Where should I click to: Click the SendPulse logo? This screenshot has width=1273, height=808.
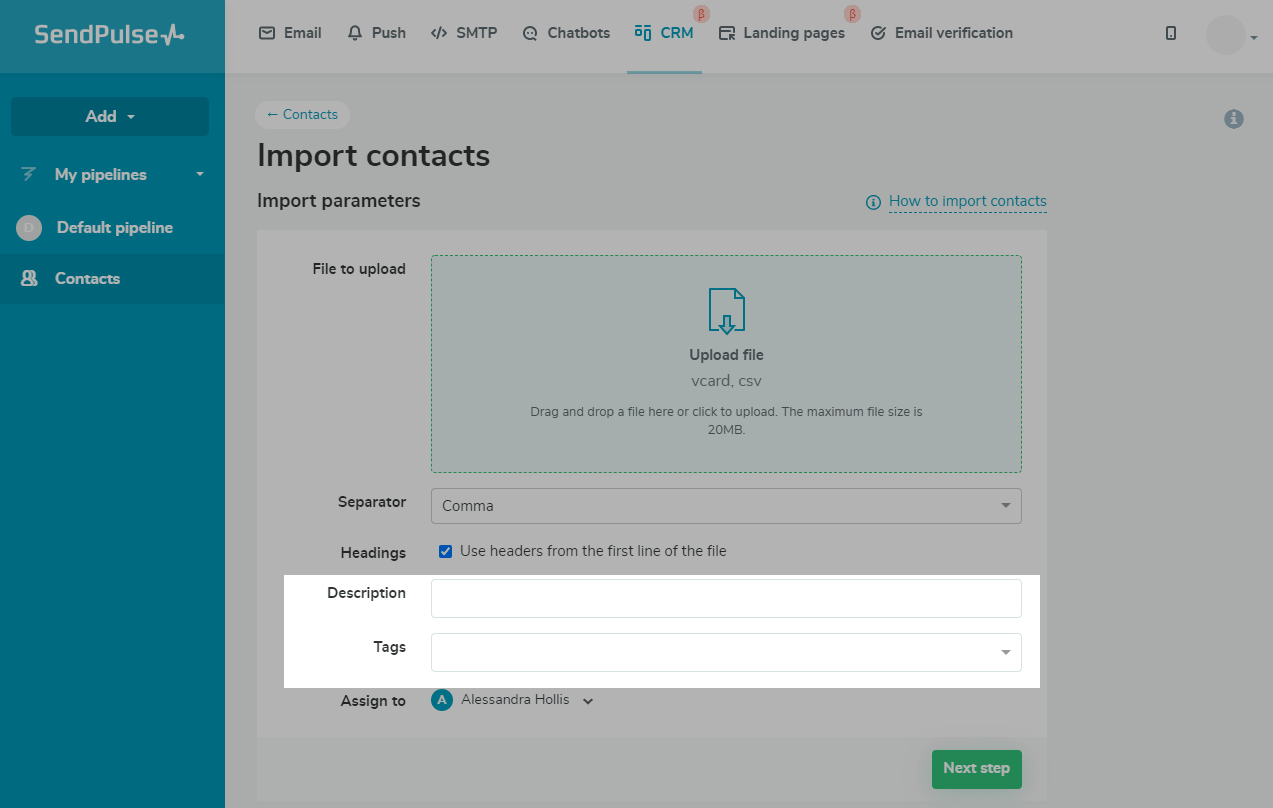tap(110, 35)
